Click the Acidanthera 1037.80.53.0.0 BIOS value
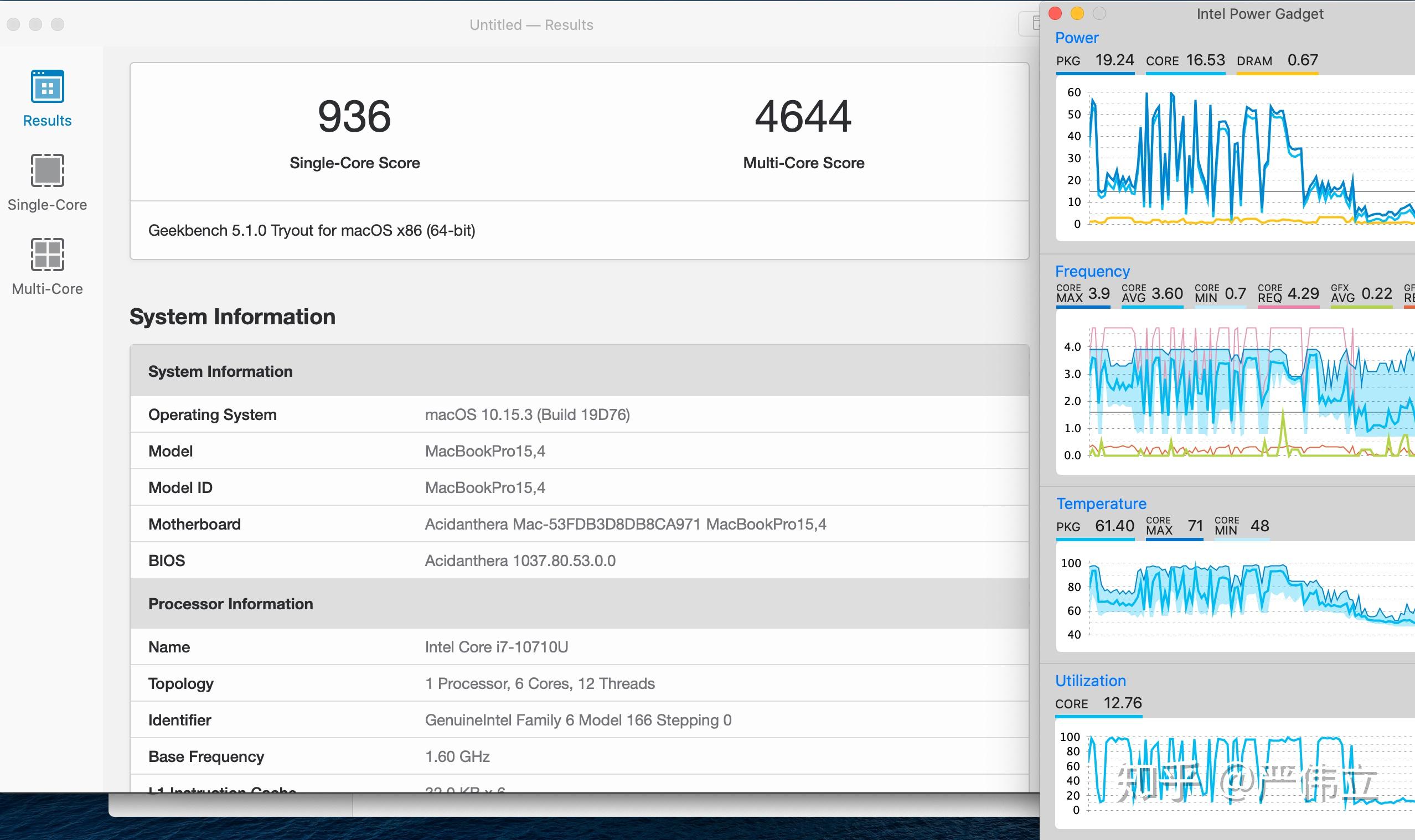The image size is (1415, 840). point(520,561)
